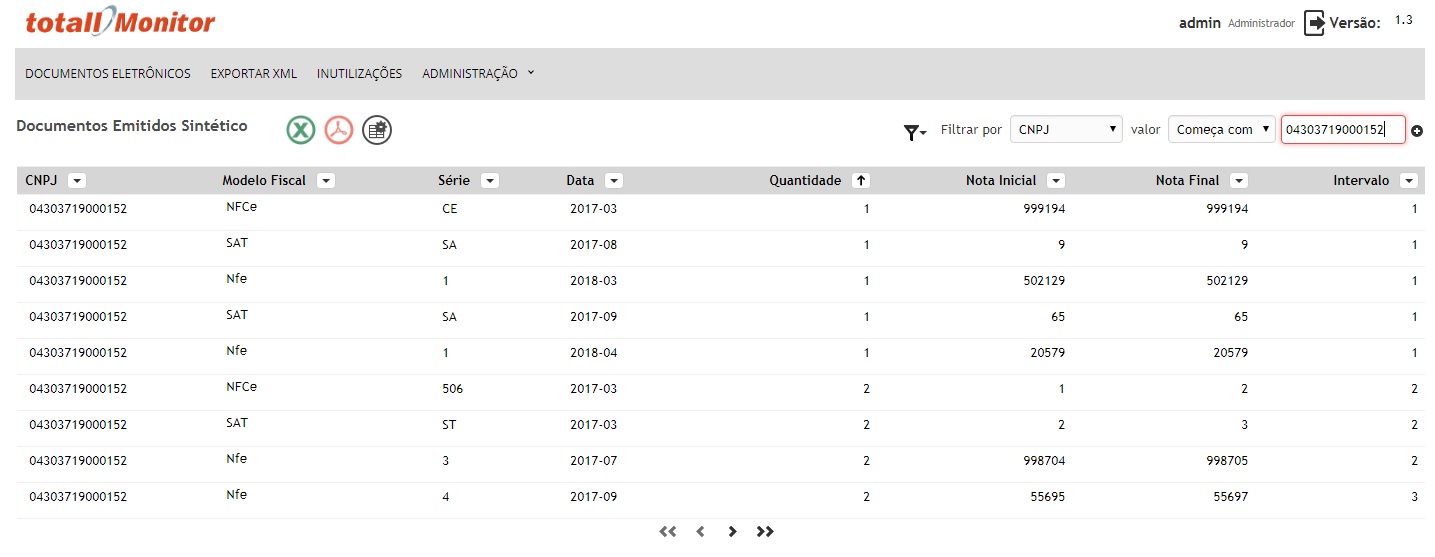Open the Começa com operator select
Viewport: 1435px width, 557px height.
[1222, 129]
